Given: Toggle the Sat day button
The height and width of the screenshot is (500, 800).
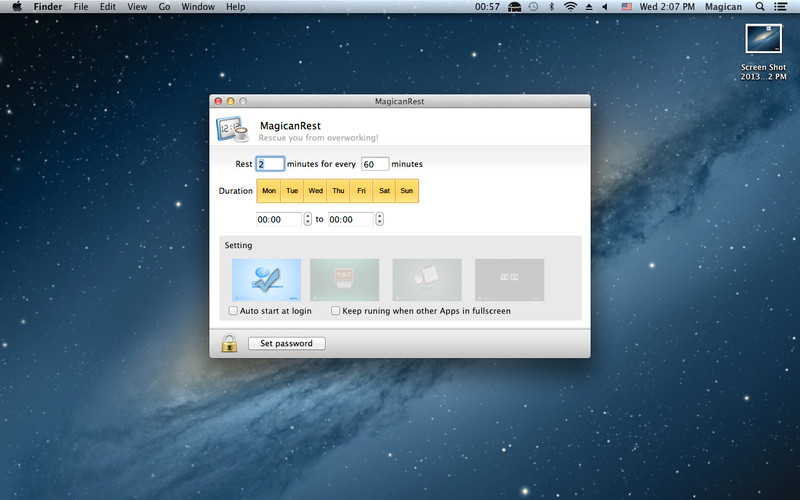Looking at the screenshot, I should pyautogui.click(x=384, y=191).
